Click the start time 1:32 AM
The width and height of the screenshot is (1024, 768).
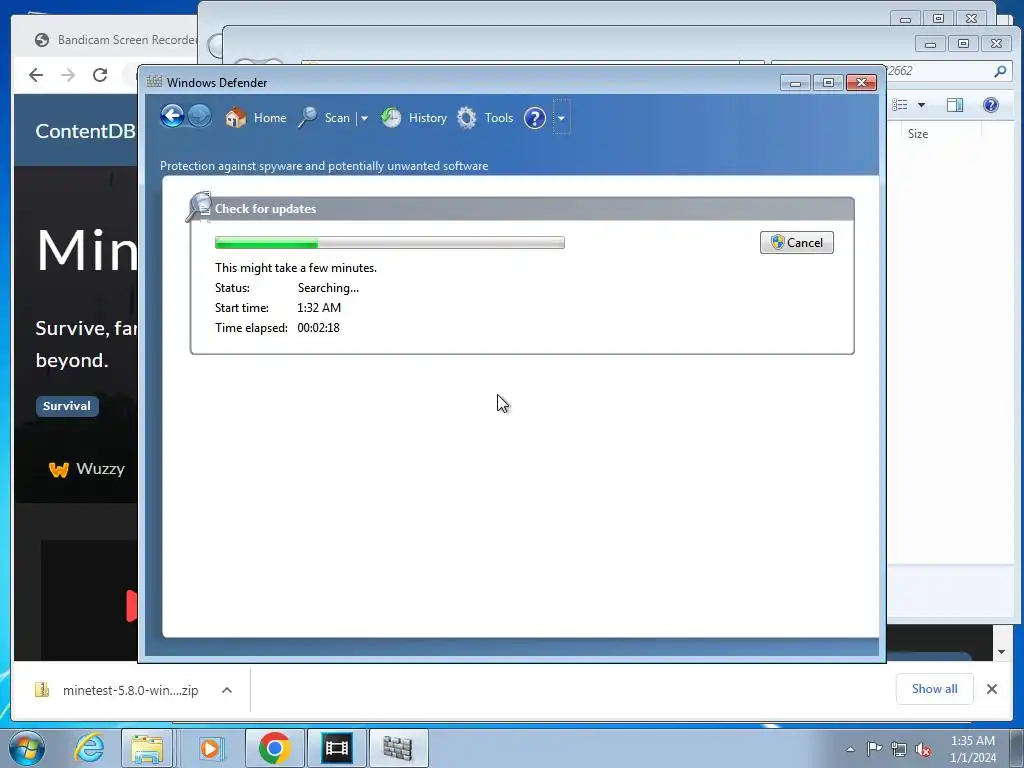319,308
